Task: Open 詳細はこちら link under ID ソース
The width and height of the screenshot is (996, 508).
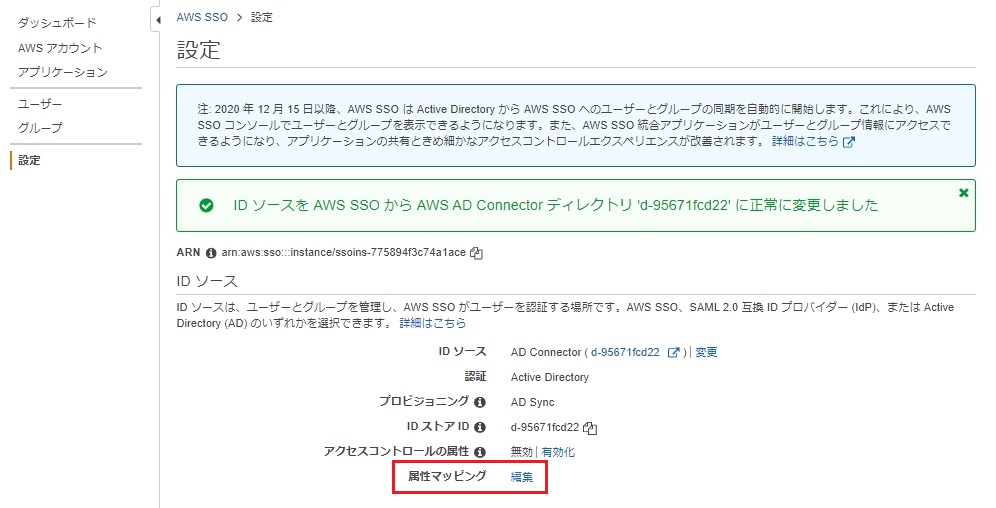Action: 433,323
